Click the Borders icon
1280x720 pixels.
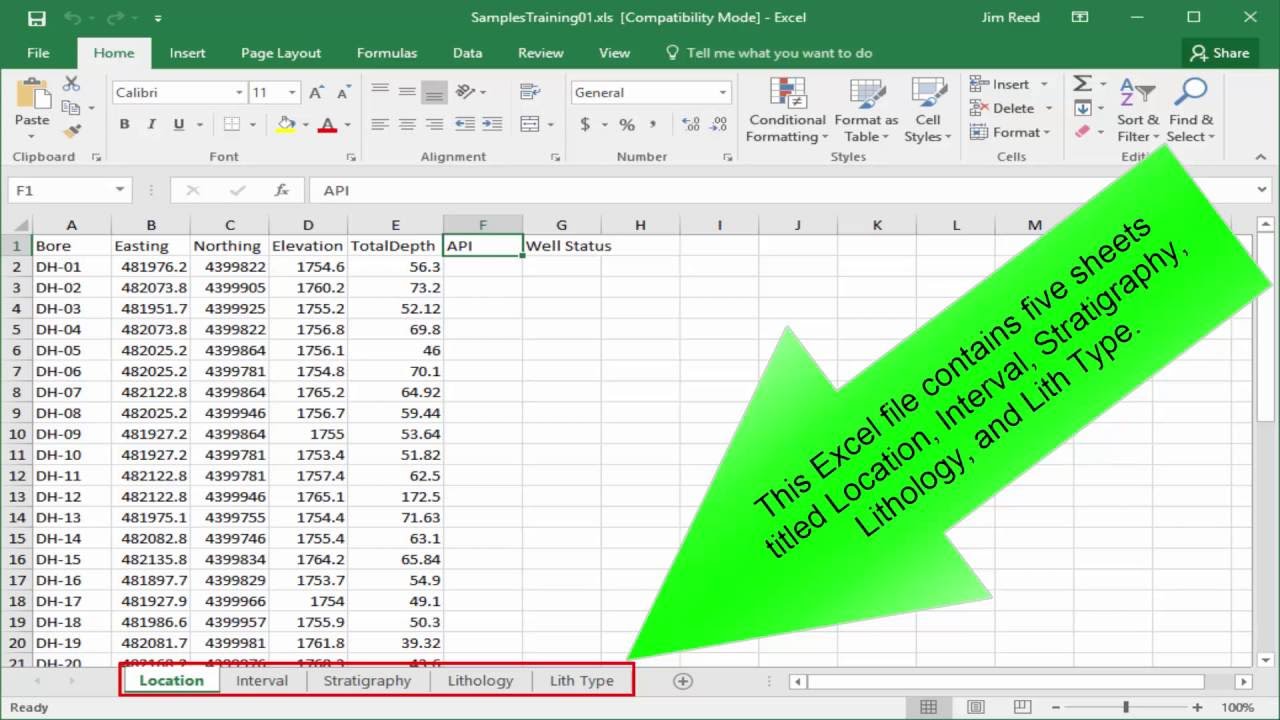231,124
